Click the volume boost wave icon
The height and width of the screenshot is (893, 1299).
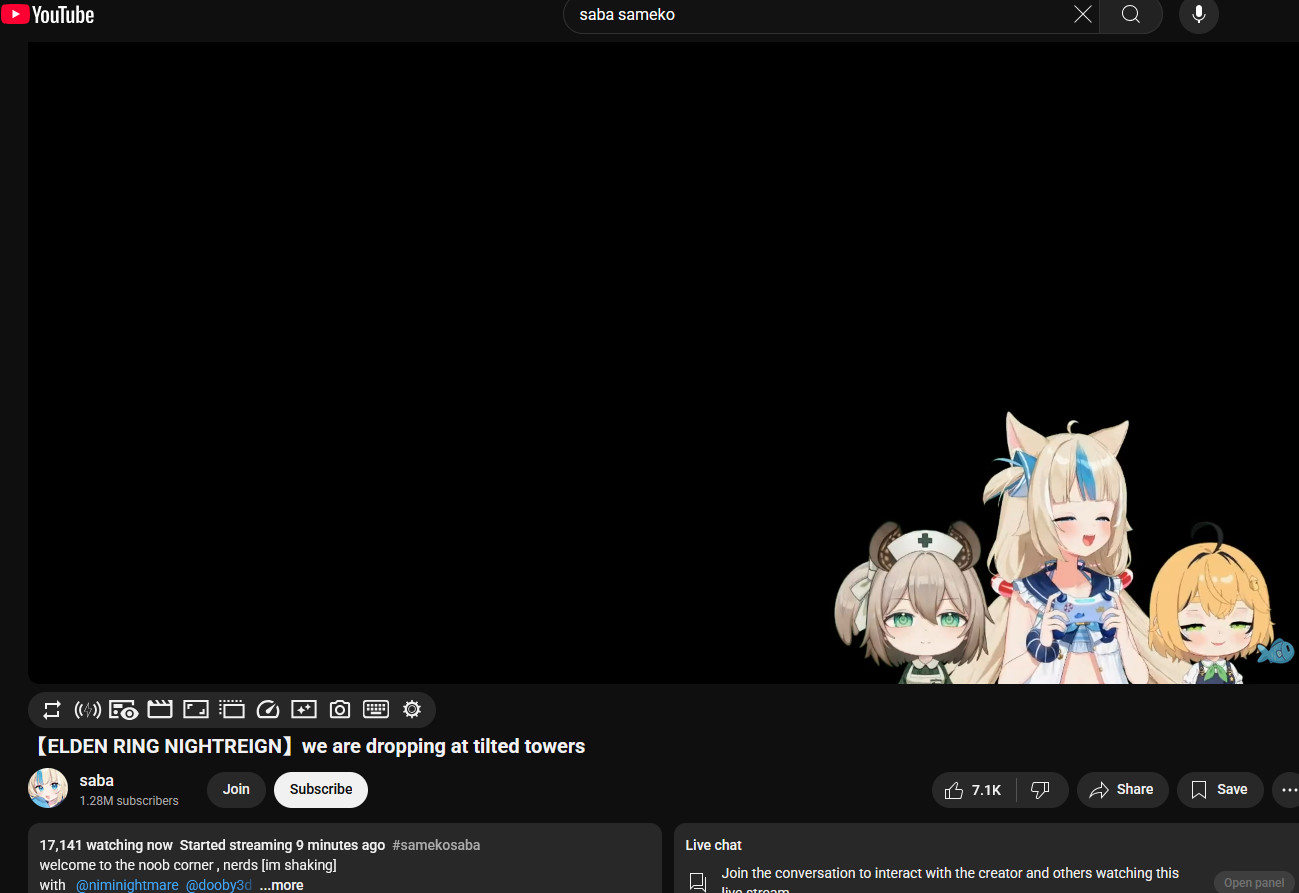(88, 710)
